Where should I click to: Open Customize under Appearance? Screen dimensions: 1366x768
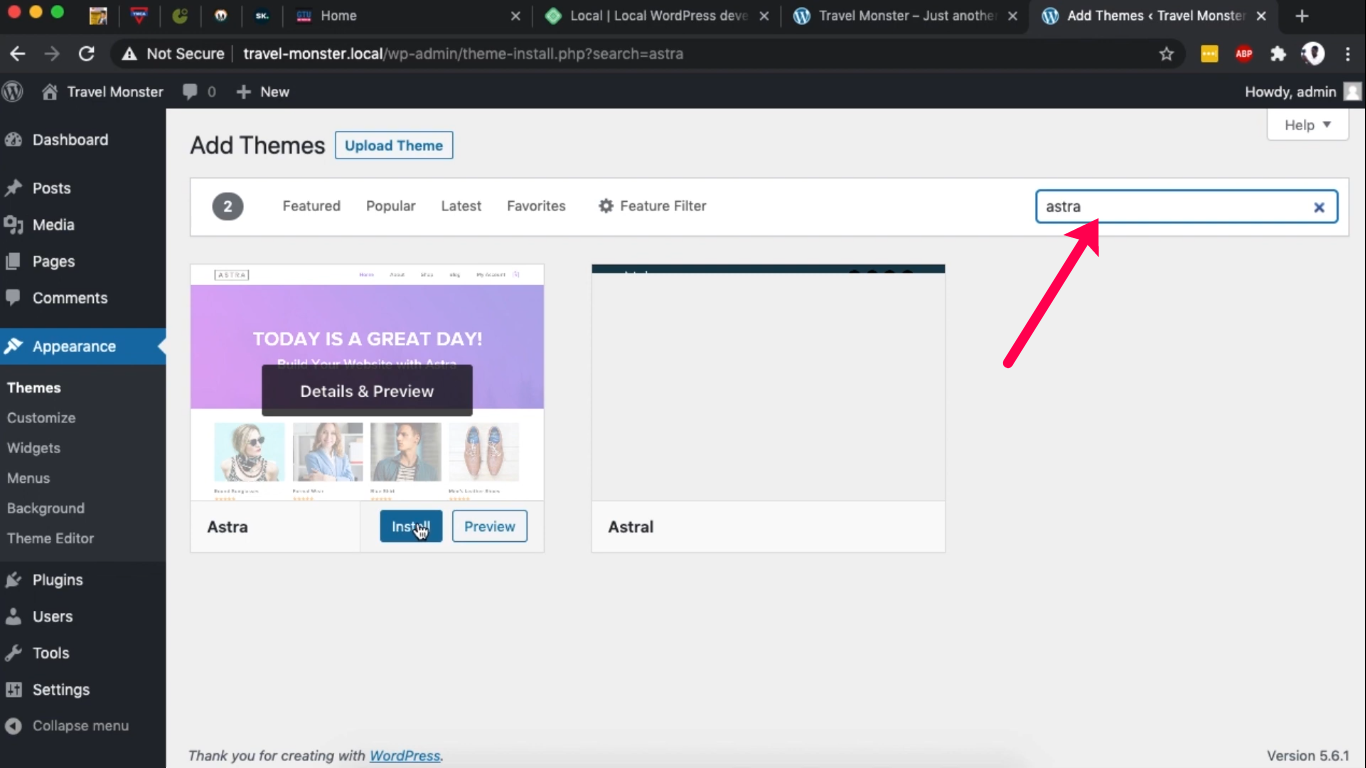pyautogui.click(x=41, y=418)
